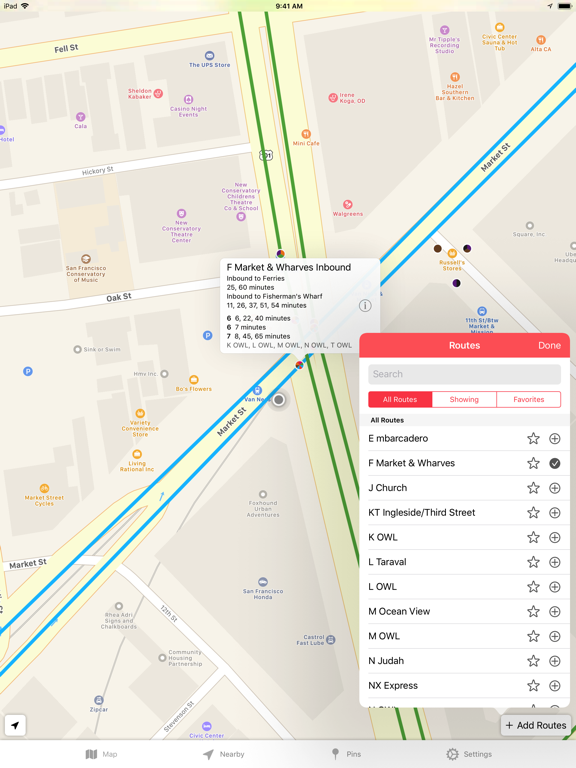The image size is (576, 768).
Task: Tap San Francisco Conservatory of Music marker
Action: [x=86, y=259]
